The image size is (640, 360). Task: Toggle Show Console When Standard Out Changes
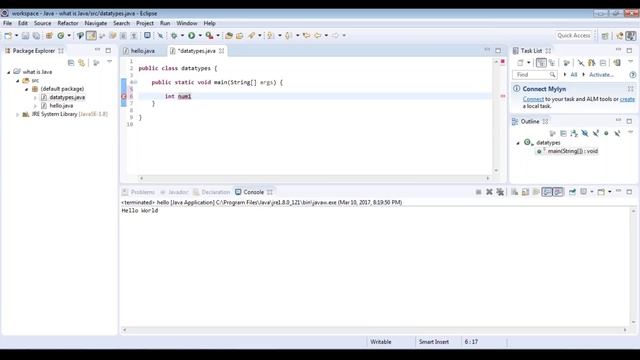pyautogui.click(x=547, y=192)
